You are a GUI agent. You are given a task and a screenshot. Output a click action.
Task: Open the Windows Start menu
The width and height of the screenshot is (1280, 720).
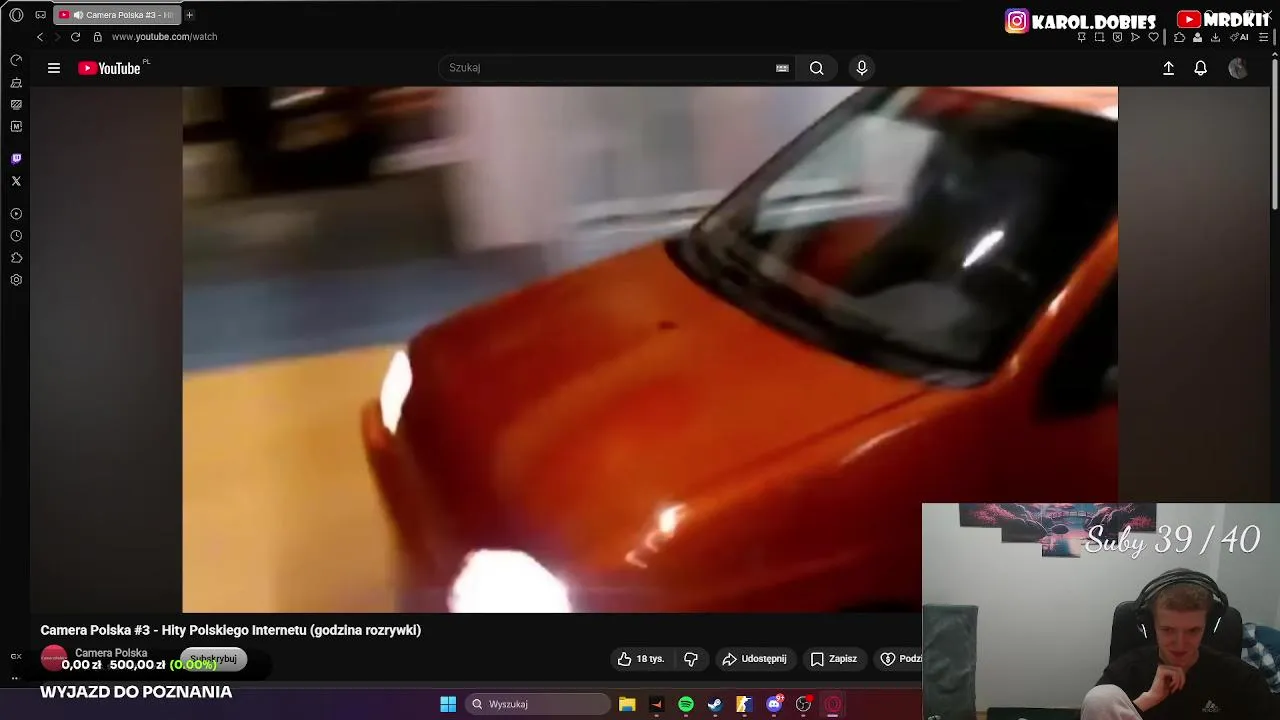click(x=448, y=704)
